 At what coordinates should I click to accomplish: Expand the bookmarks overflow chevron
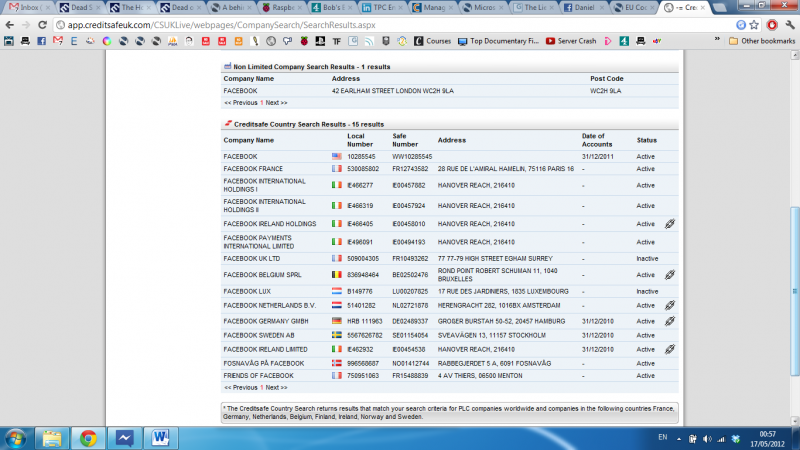717,39
